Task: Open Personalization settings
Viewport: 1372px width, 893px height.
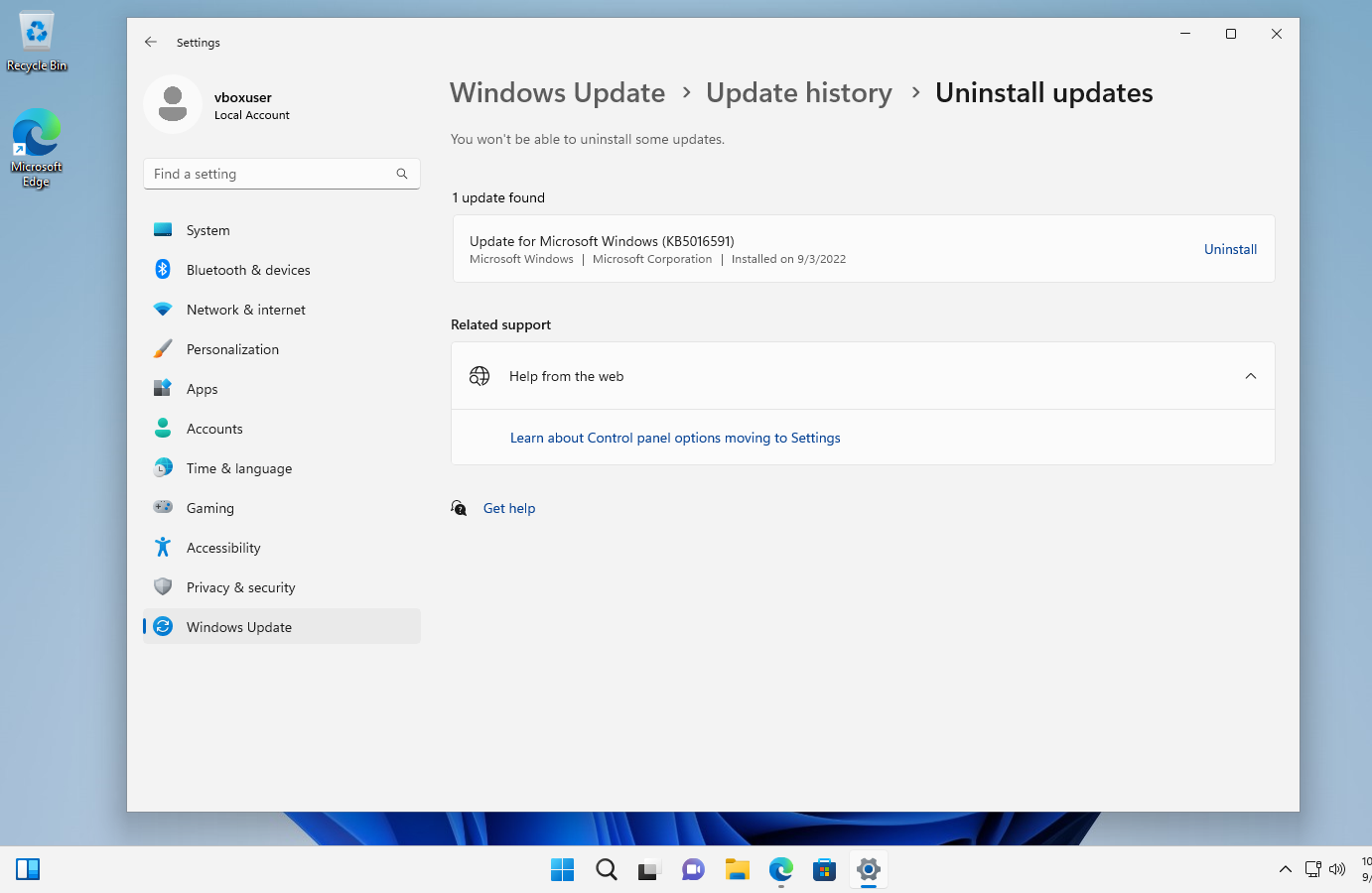Action: 232,348
